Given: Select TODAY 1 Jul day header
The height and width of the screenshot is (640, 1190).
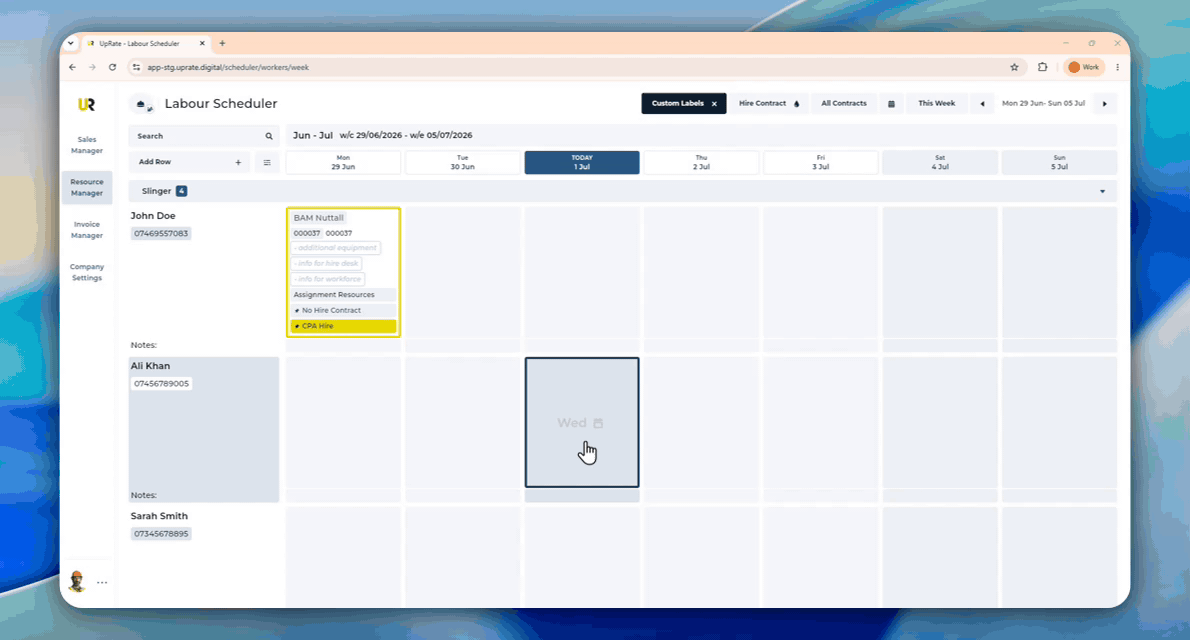Looking at the screenshot, I should pyautogui.click(x=582, y=162).
